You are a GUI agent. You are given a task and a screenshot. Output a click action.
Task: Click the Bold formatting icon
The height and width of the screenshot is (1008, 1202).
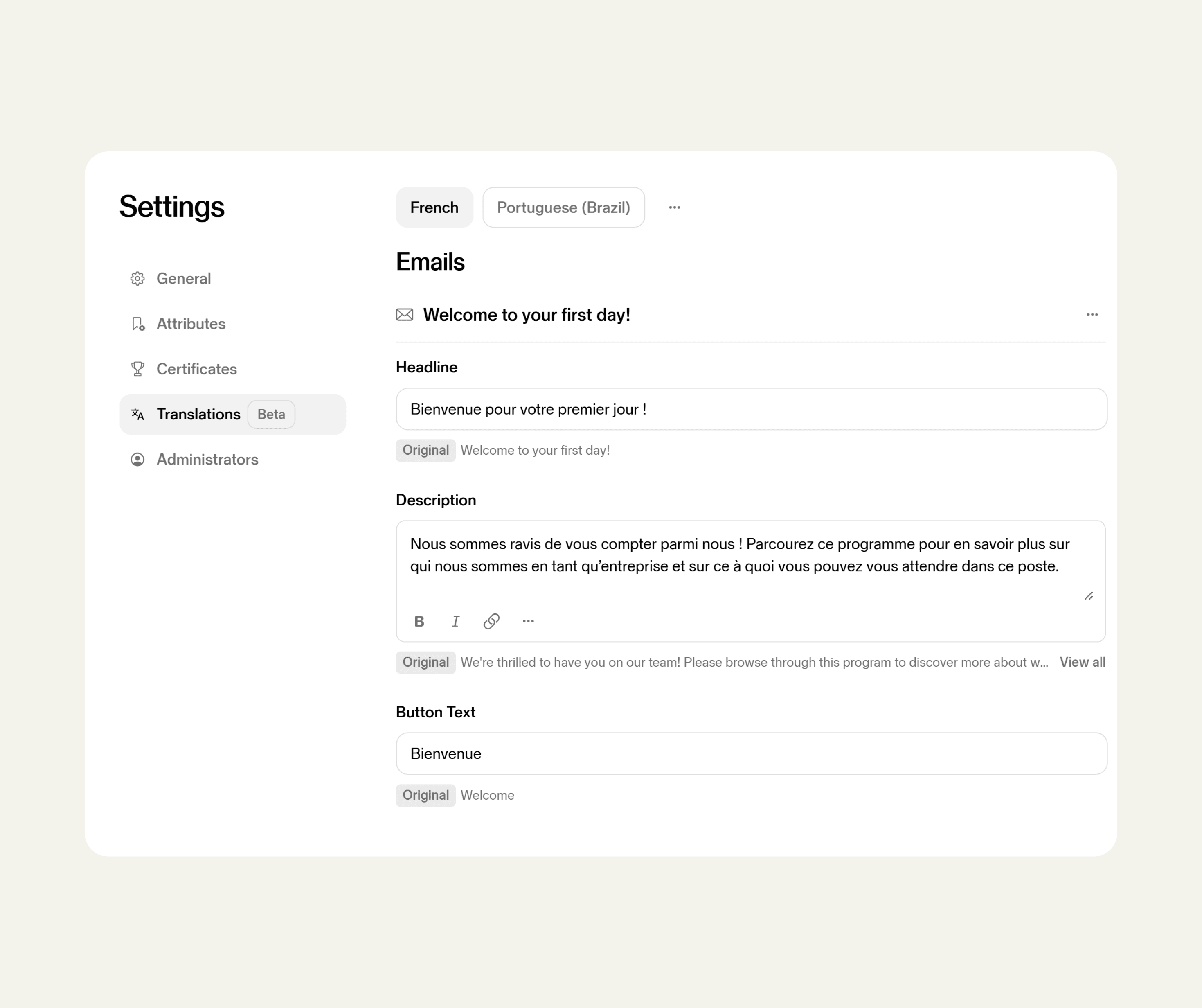[x=419, y=621]
